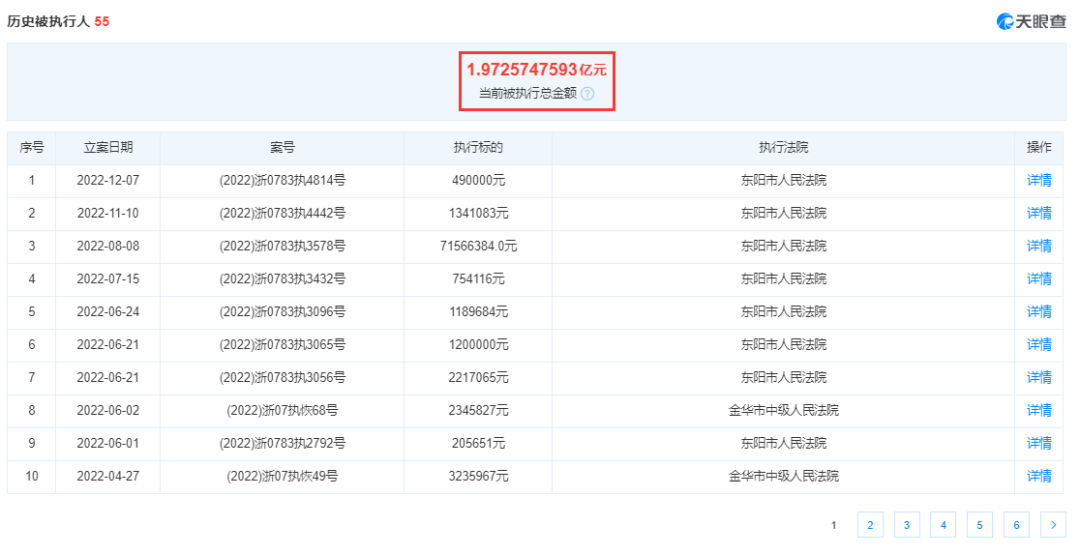Screen dimensions: 1080x555
Task: Select current page 1 indicator
Action: click(x=833, y=524)
